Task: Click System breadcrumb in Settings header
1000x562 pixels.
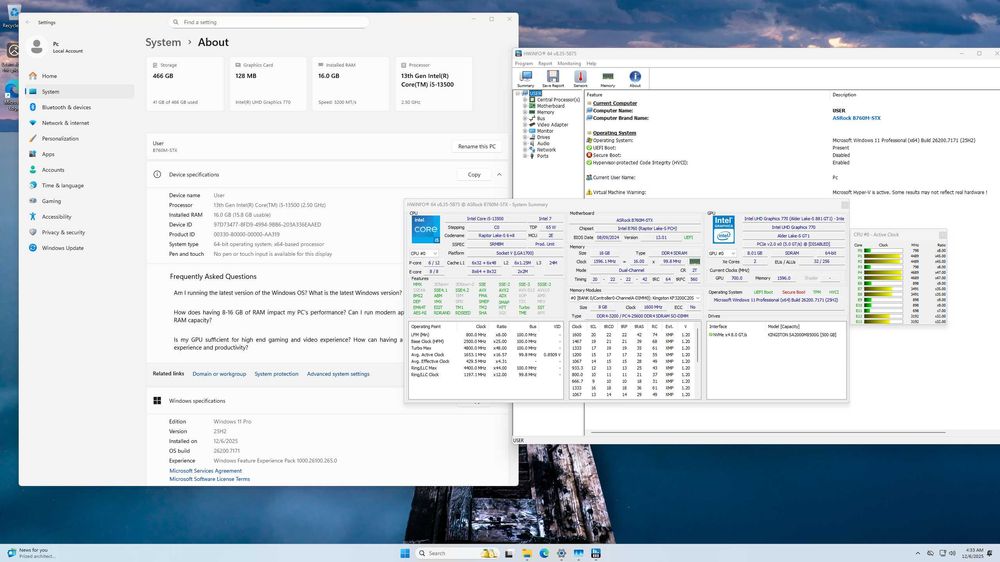Action: pos(163,42)
